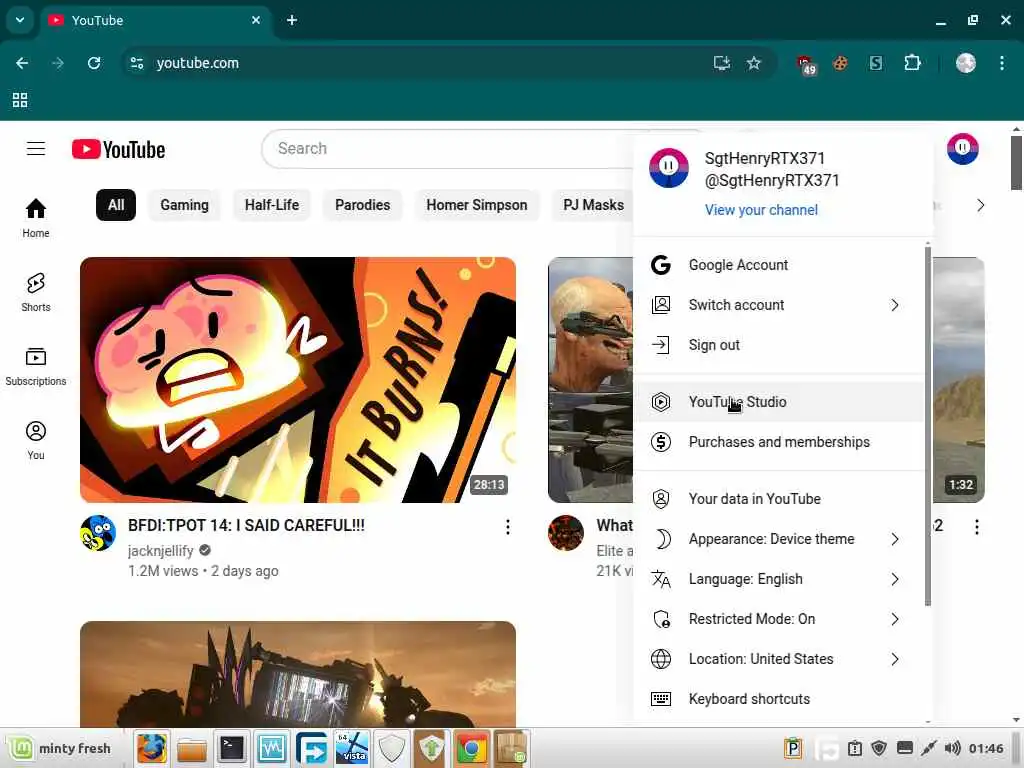Bookmark this page with the star icon

coord(754,63)
